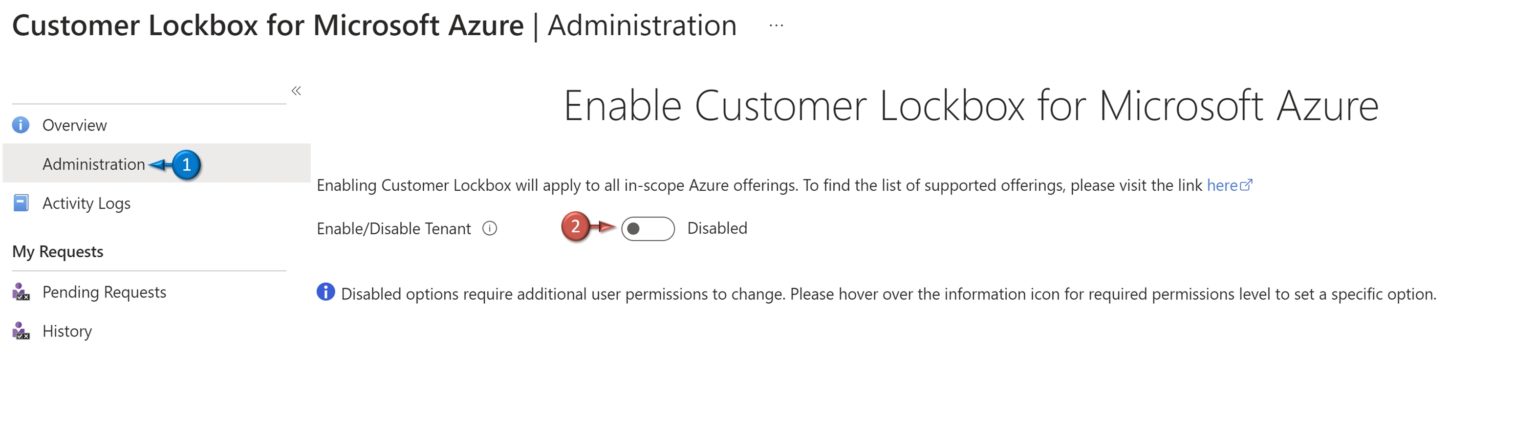The image size is (1536, 426).
Task: Click blue info icon beside permissions notice
Action: click(325, 292)
